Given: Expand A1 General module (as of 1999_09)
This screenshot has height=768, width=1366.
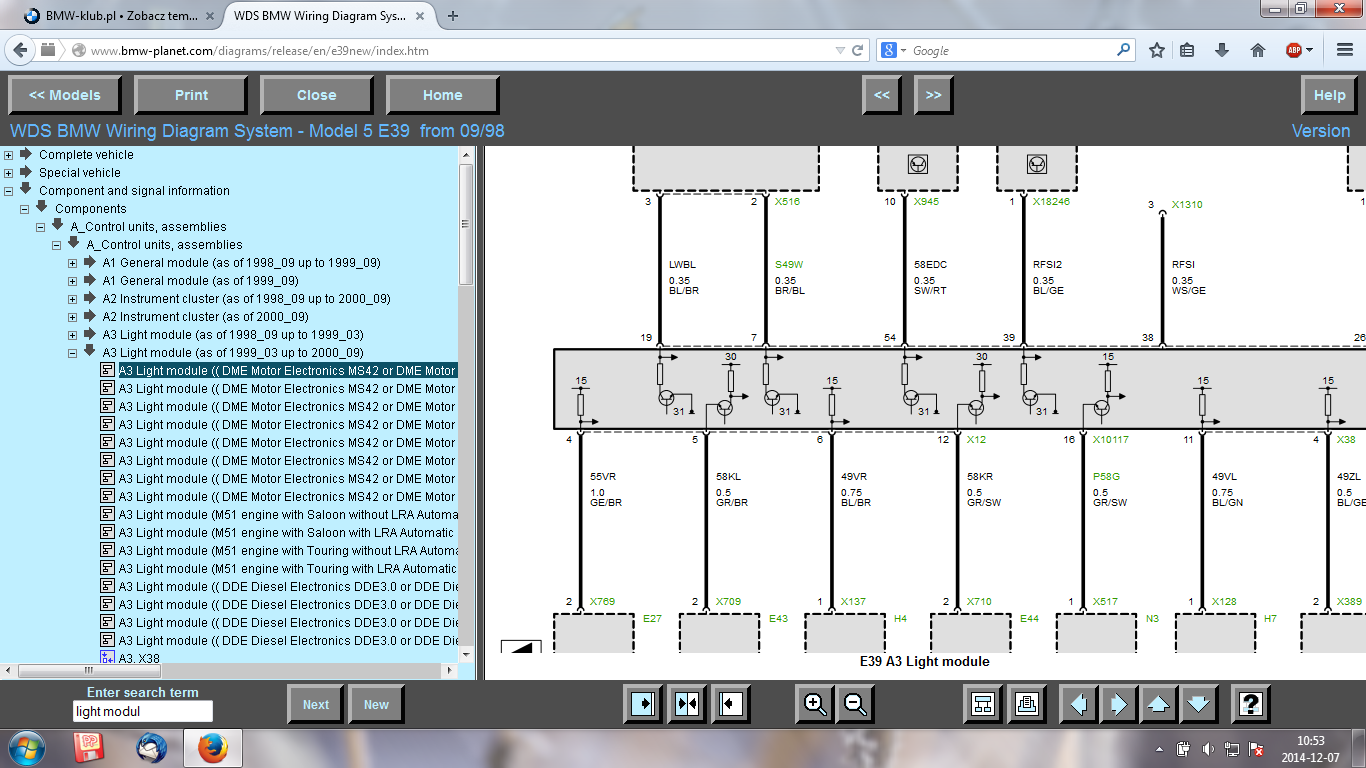Looking at the screenshot, I should (x=72, y=281).
